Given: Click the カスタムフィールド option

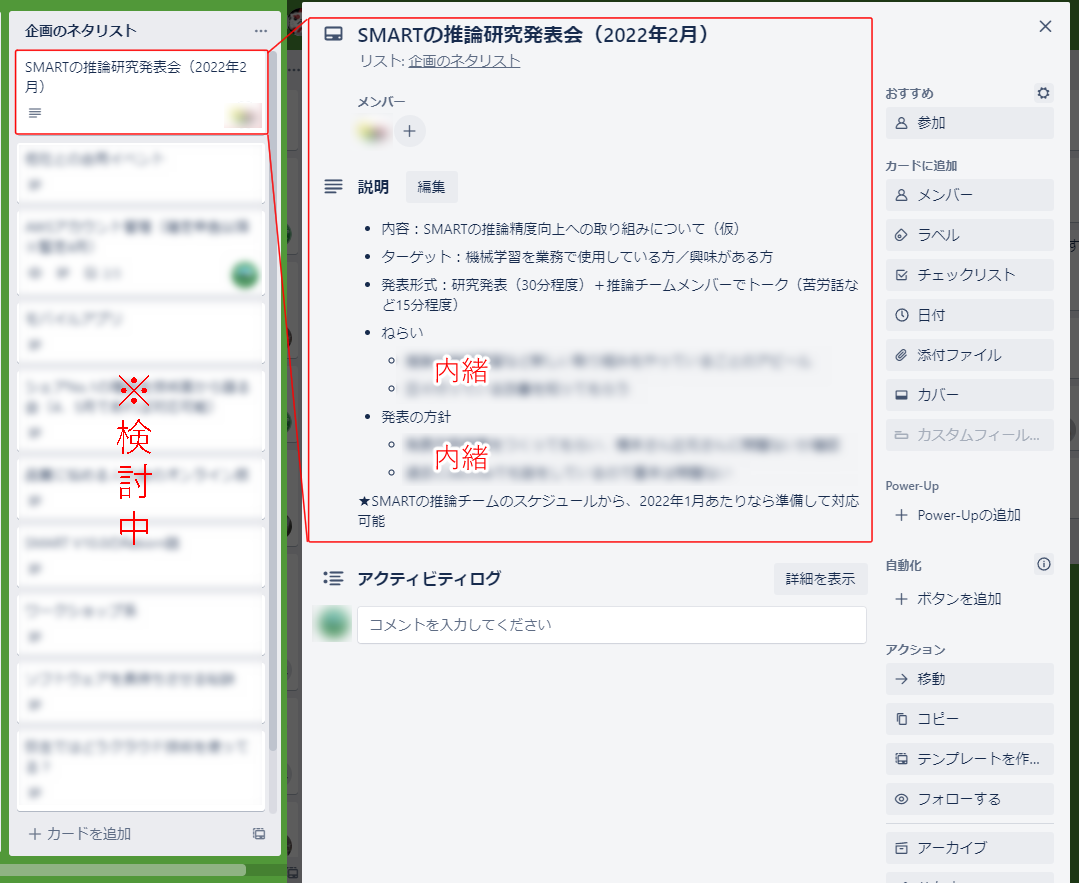Looking at the screenshot, I should [969, 435].
